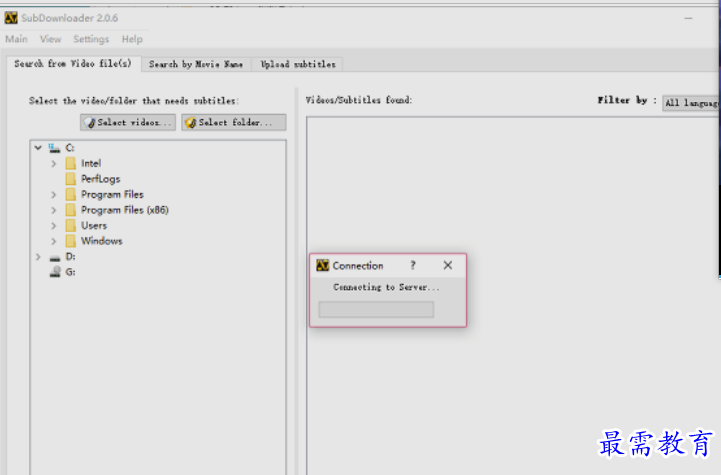Expand the Program Files folder
Screen dimensions: 721x475
tap(53, 195)
